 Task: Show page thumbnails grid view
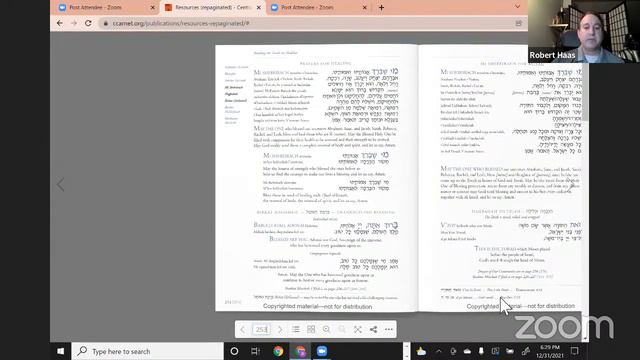(x=311, y=329)
